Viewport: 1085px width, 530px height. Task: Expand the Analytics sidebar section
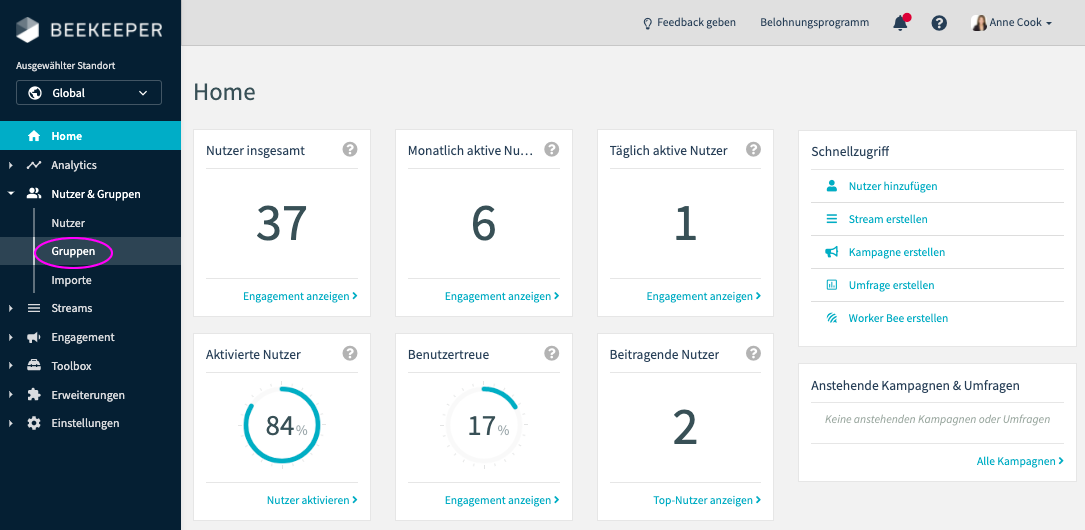pyautogui.click(x=74, y=165)
